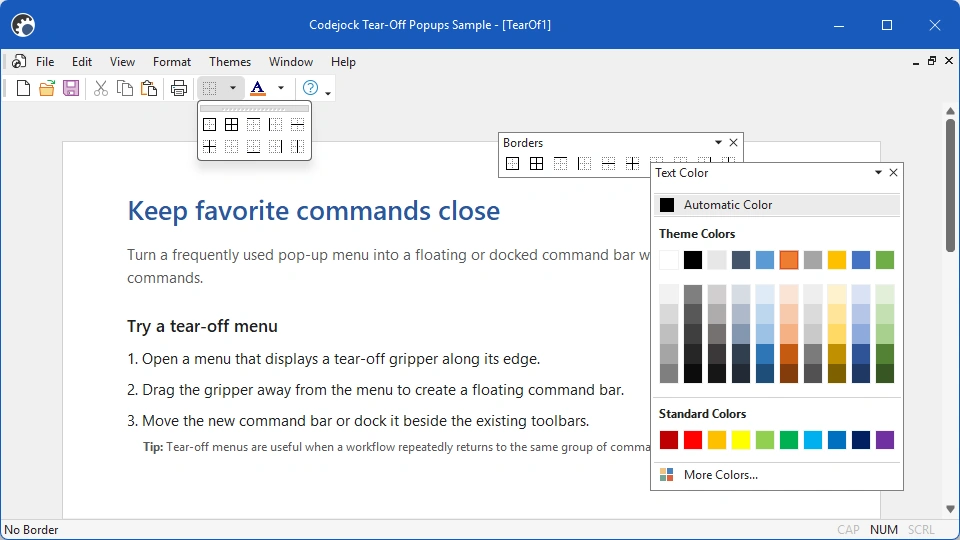Pick the white theme color swatch
960x540 pixels.
(x=669, y=260)
